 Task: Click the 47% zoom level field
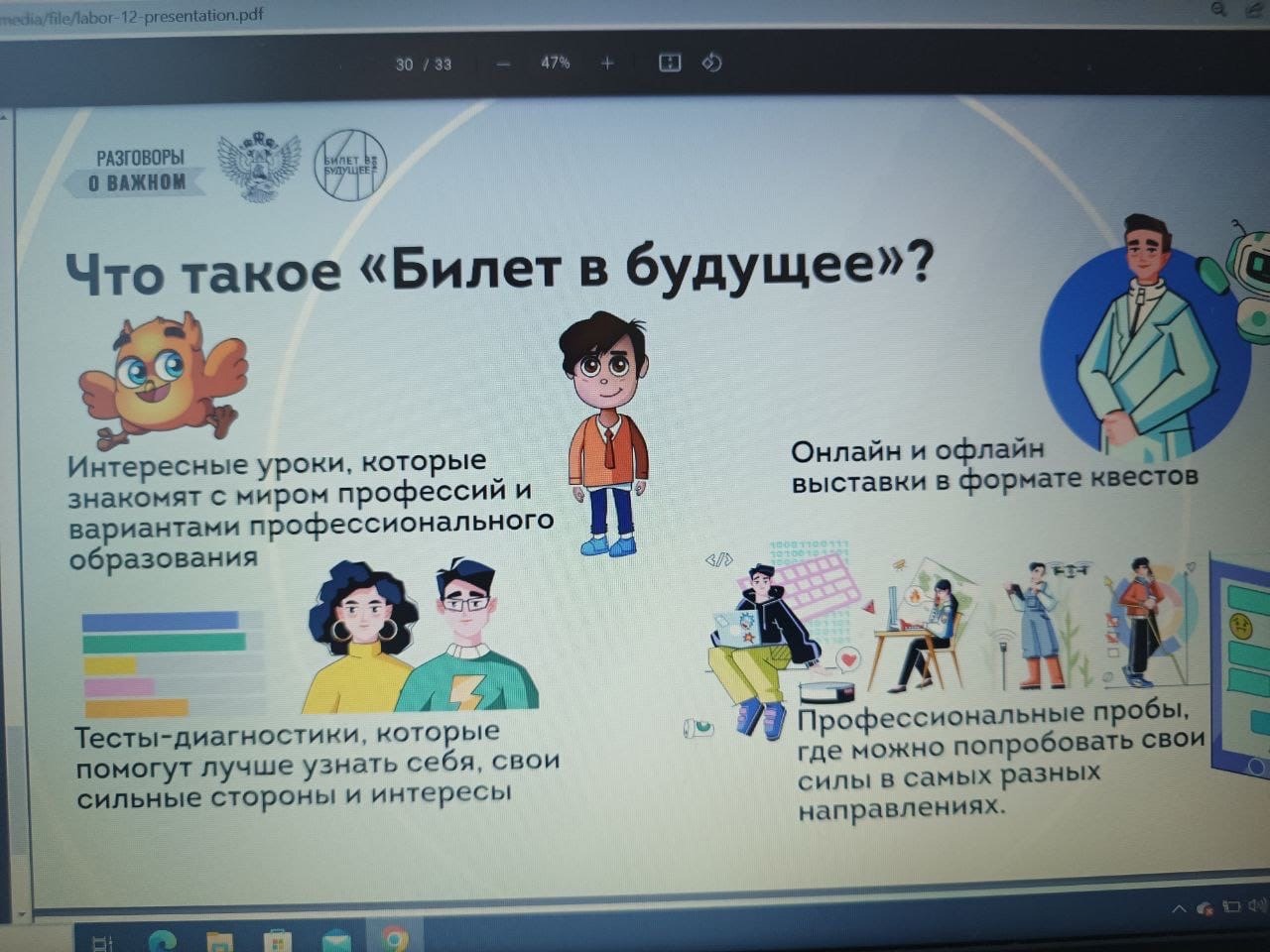click(555, 62)
